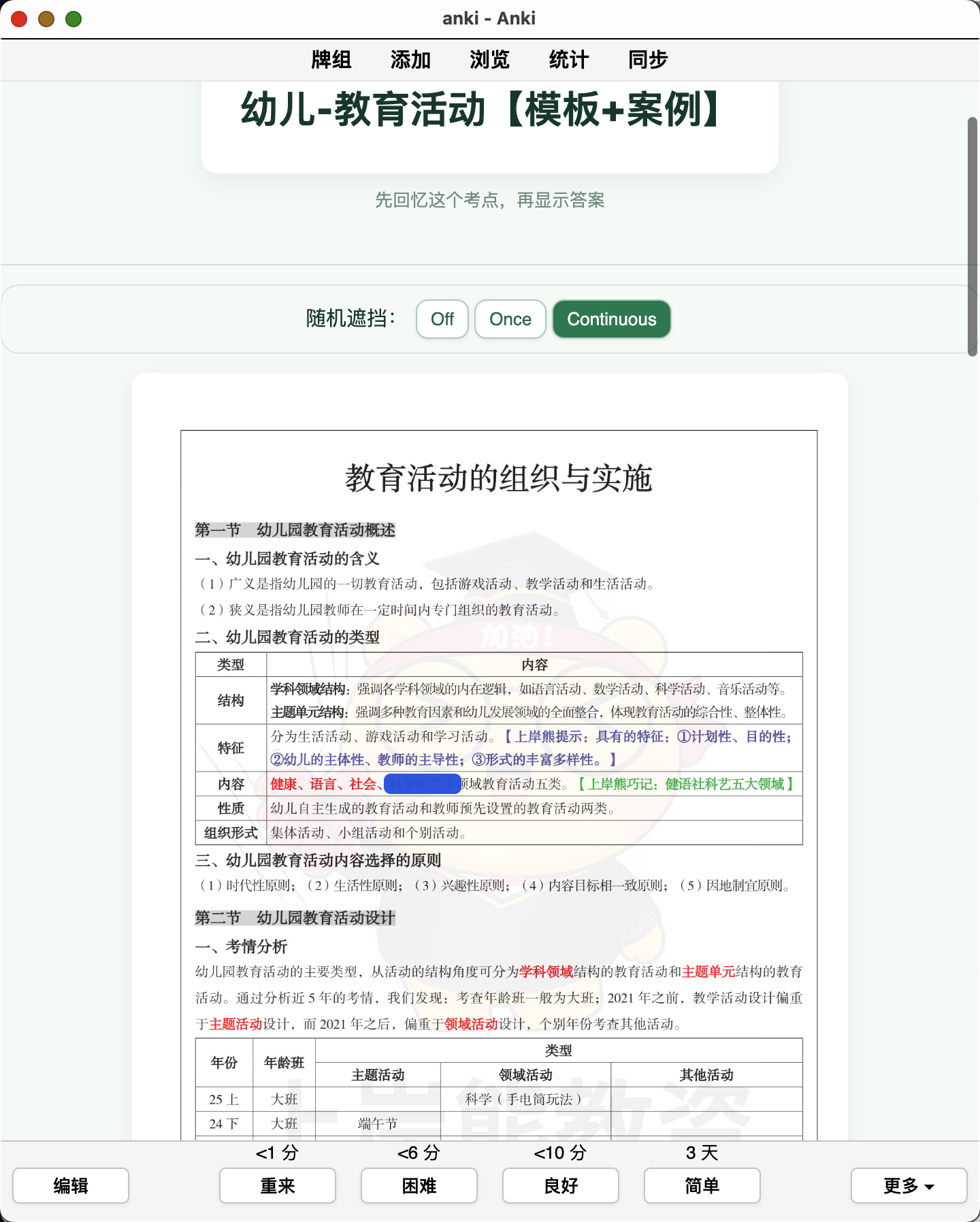Click the card title 幼儿-教育活动【模板+案例】
Image resolution: width=980 pixels, height=1222 pixels.
pyautogui.click(x=480, y=110)
